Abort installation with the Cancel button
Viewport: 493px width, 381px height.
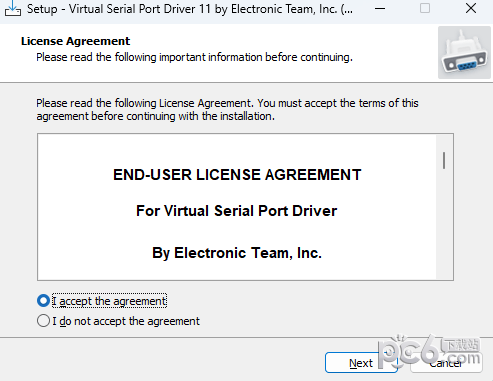[x=446, y=363]
